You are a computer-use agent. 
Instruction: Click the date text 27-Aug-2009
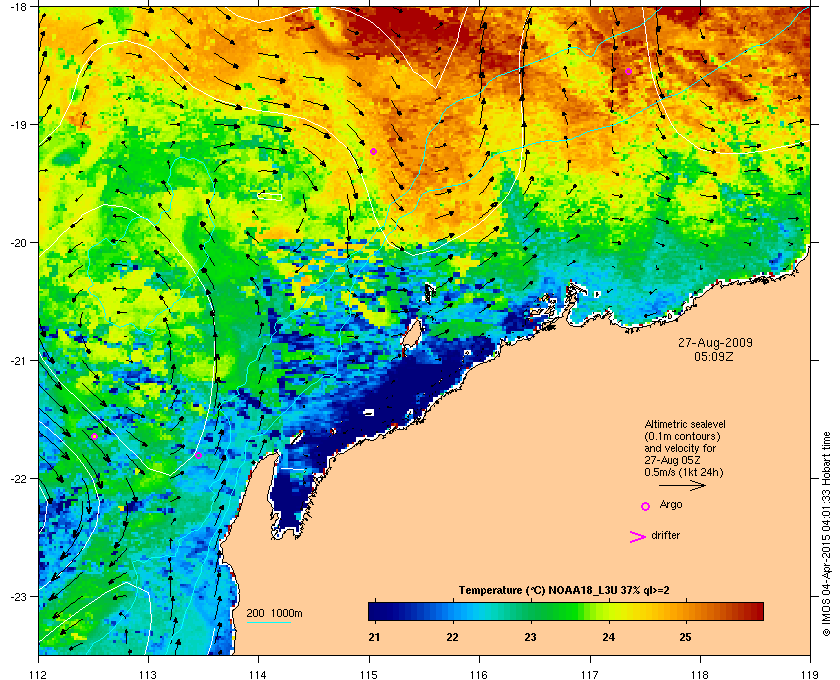715,342
